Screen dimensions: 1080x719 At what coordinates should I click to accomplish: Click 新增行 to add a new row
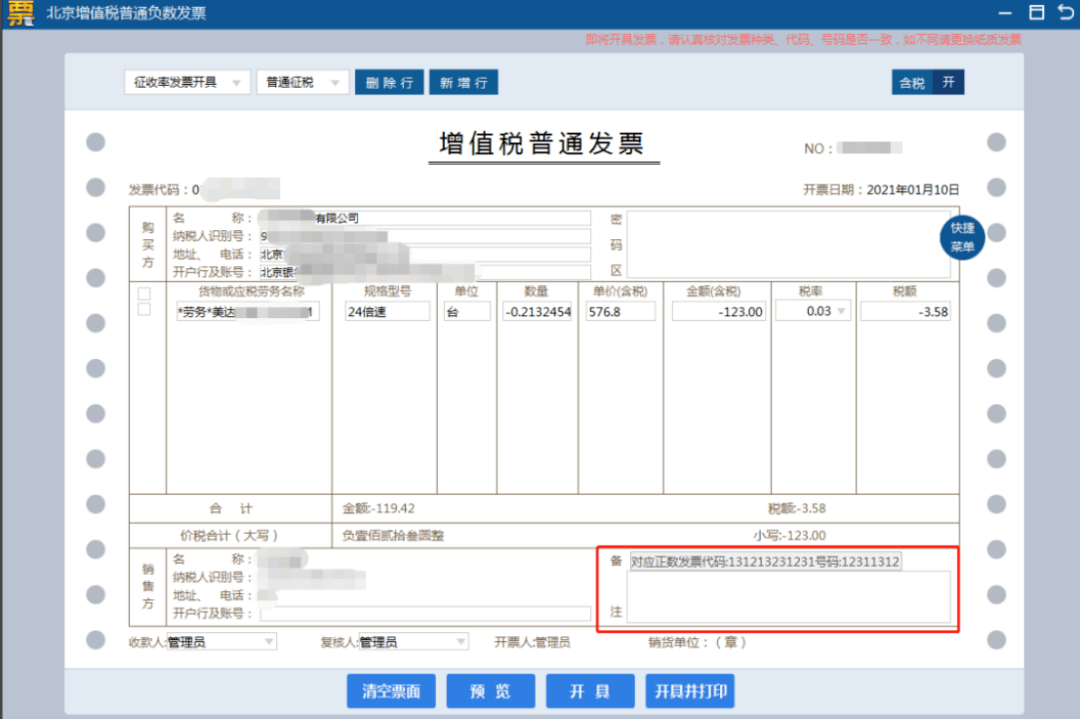[x=463, y=82]
